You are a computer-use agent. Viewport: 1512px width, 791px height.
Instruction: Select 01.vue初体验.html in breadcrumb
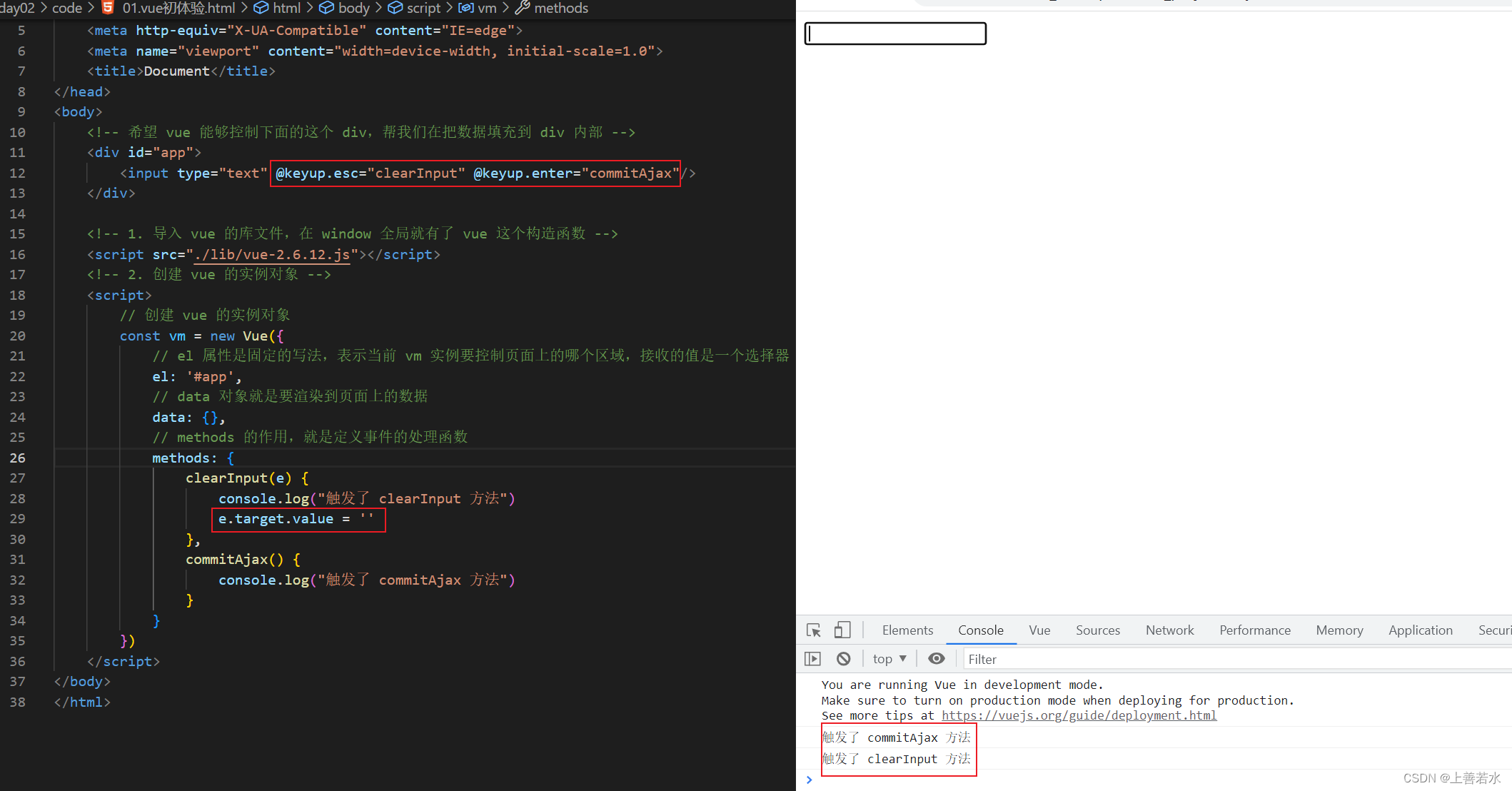coord(178,8)
